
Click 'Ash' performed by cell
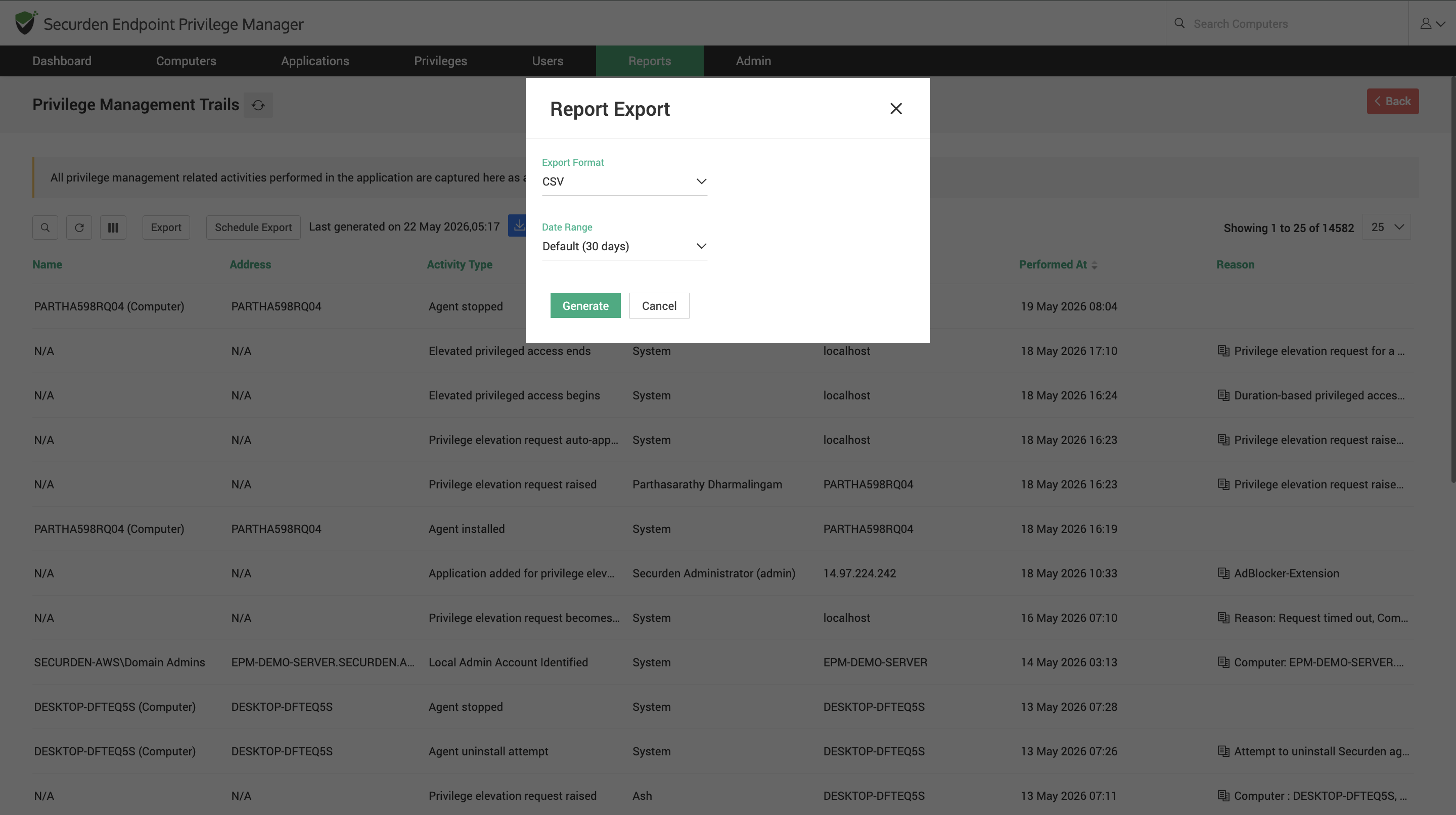click(642, 796)
